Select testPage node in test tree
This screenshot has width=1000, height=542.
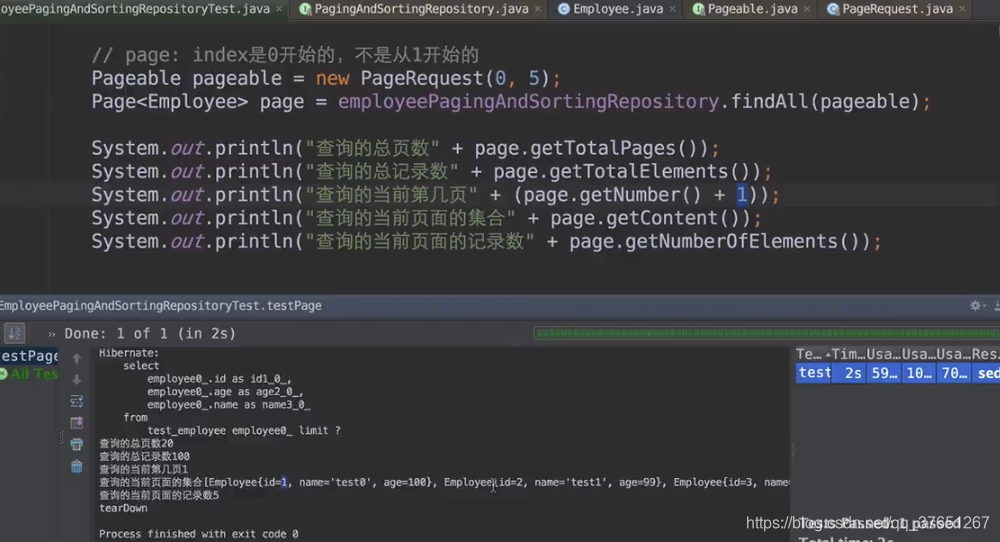click(29, 356)
